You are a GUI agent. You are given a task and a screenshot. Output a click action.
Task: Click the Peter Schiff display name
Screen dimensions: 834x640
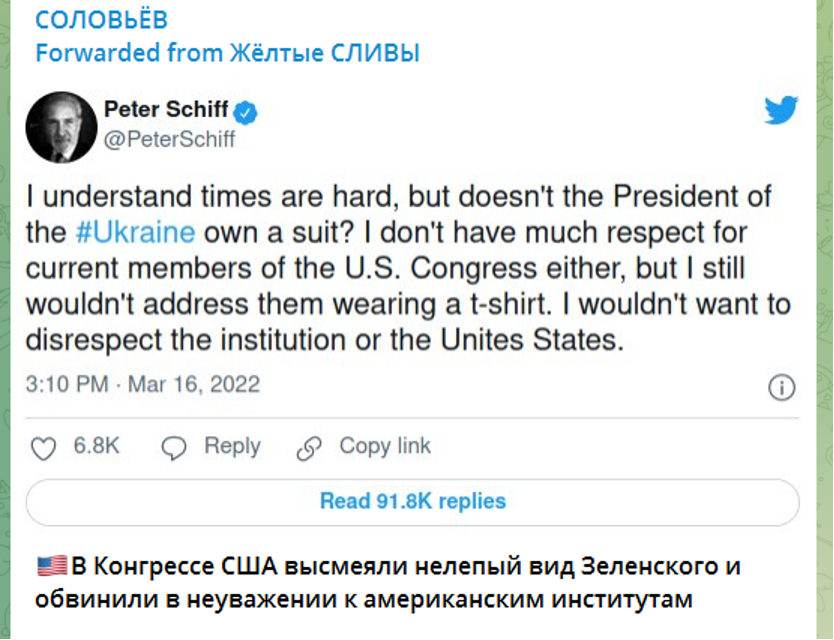pos(166,109)
